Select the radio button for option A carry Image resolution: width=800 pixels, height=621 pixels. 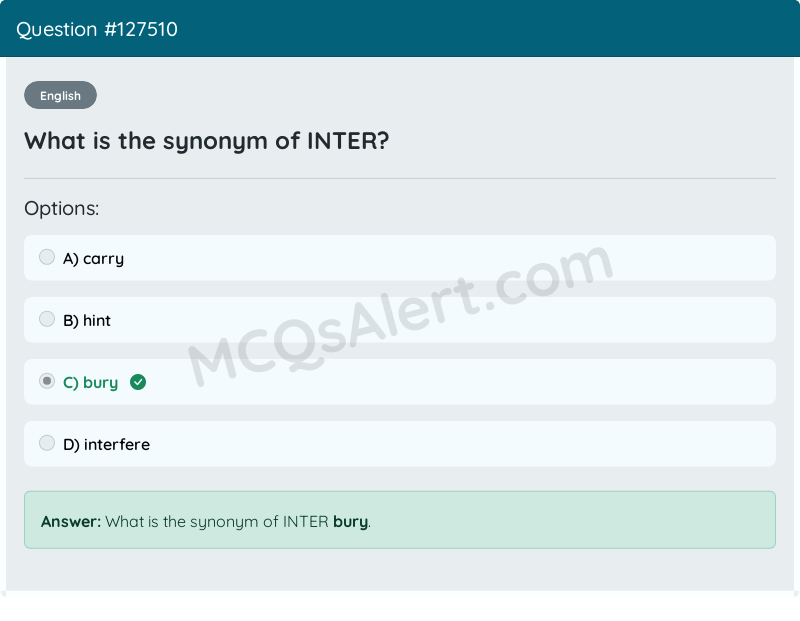tap(47, 257)
